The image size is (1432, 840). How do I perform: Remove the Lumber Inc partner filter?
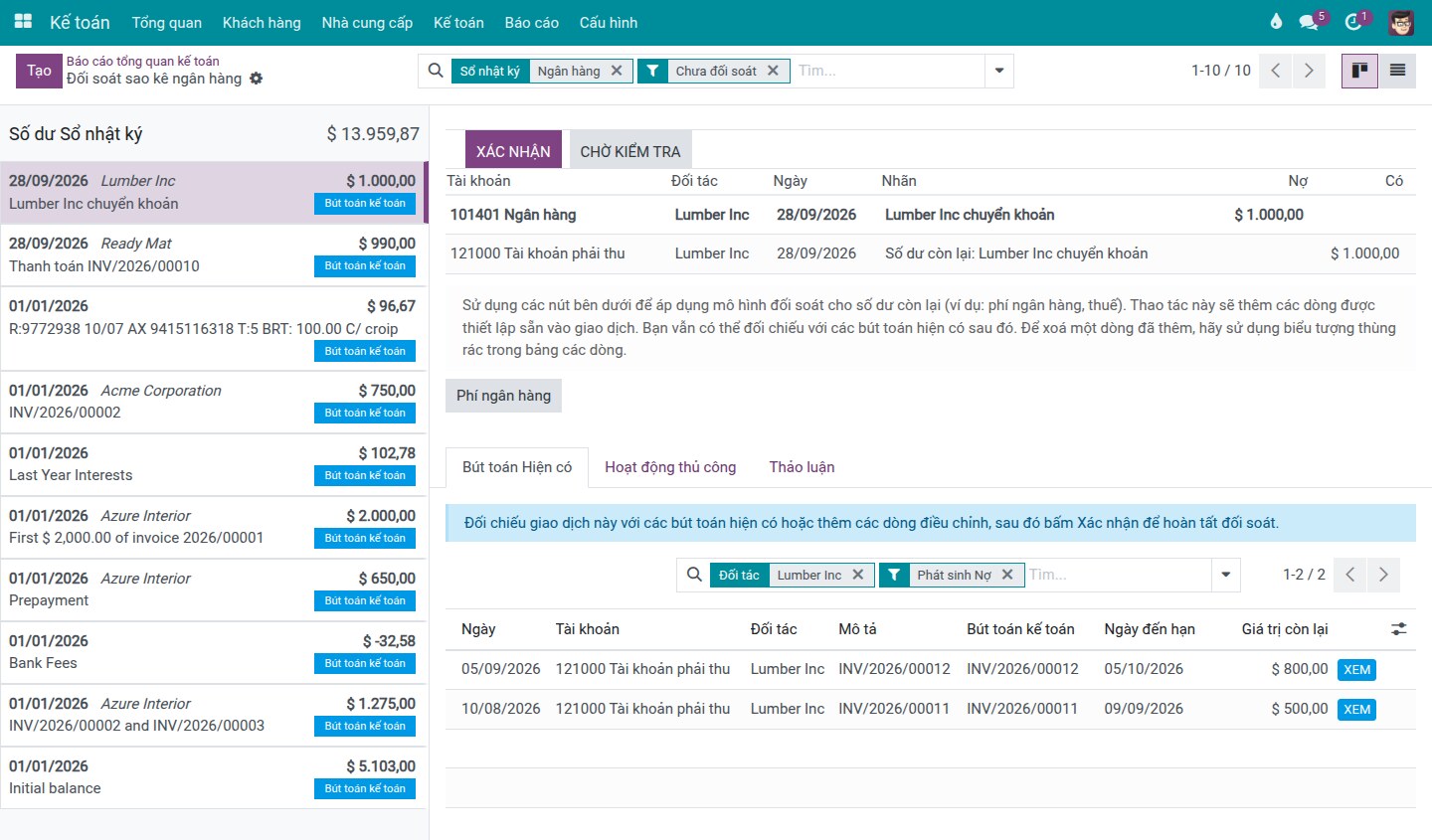coord(858,575)
